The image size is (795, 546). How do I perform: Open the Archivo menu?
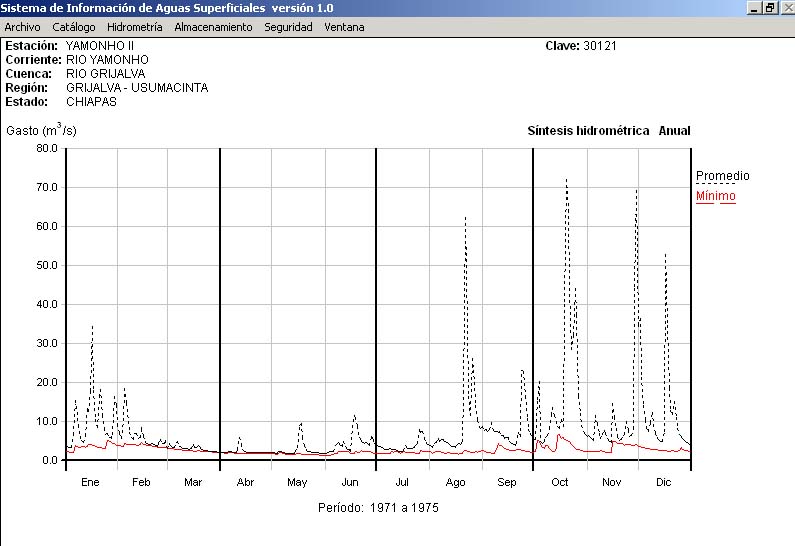(x=22, y=27)
